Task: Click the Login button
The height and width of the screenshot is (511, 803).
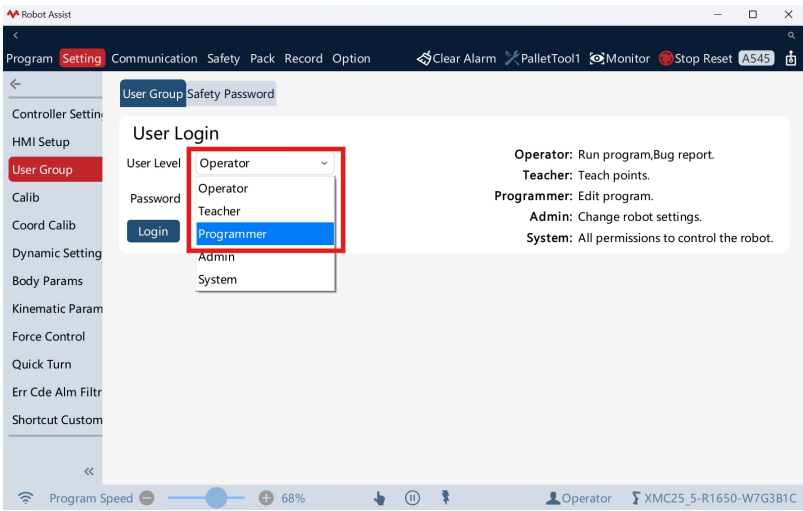Action: click(153, 231)
